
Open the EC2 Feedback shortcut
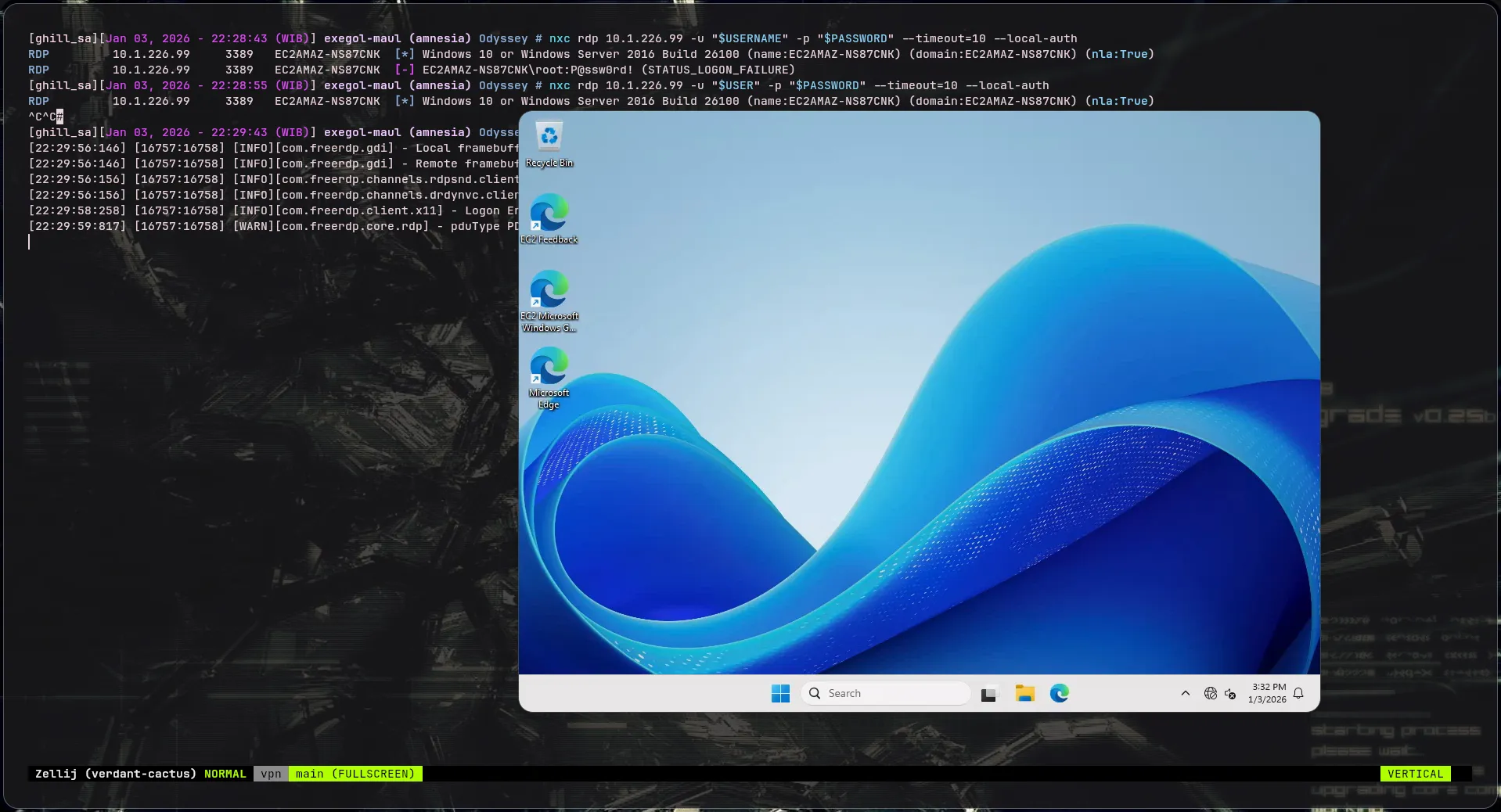[x=549, y=215]
